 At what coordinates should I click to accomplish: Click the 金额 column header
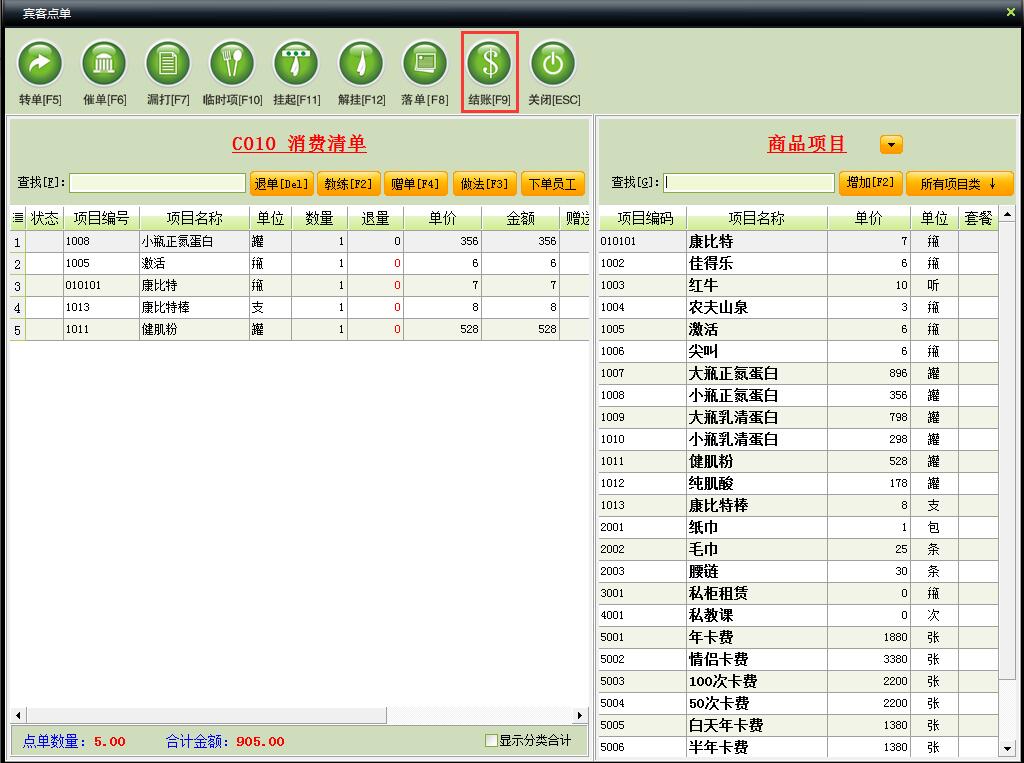(520, 218)
